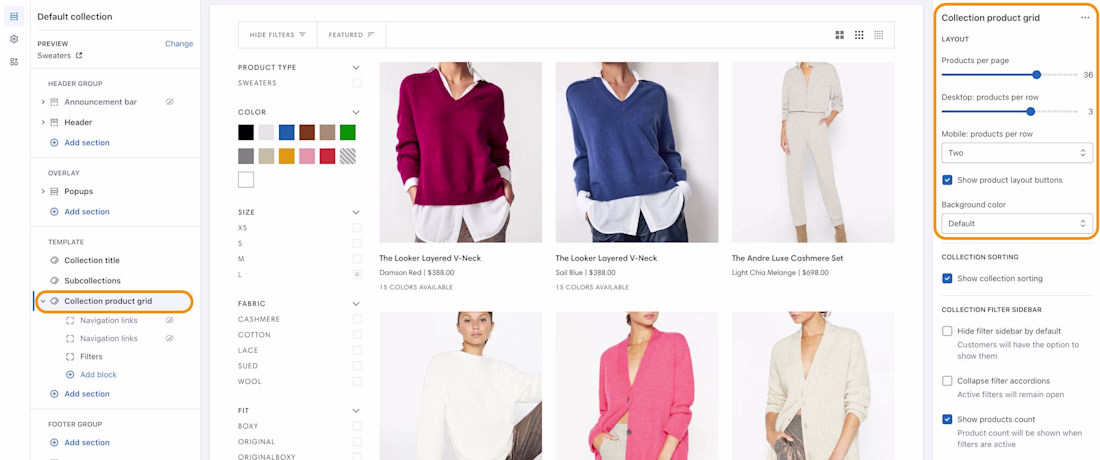Viewport: 1100px width, 460px height.
Task: Open Damson Red Looker V-Neck product image
Action: 460,152
